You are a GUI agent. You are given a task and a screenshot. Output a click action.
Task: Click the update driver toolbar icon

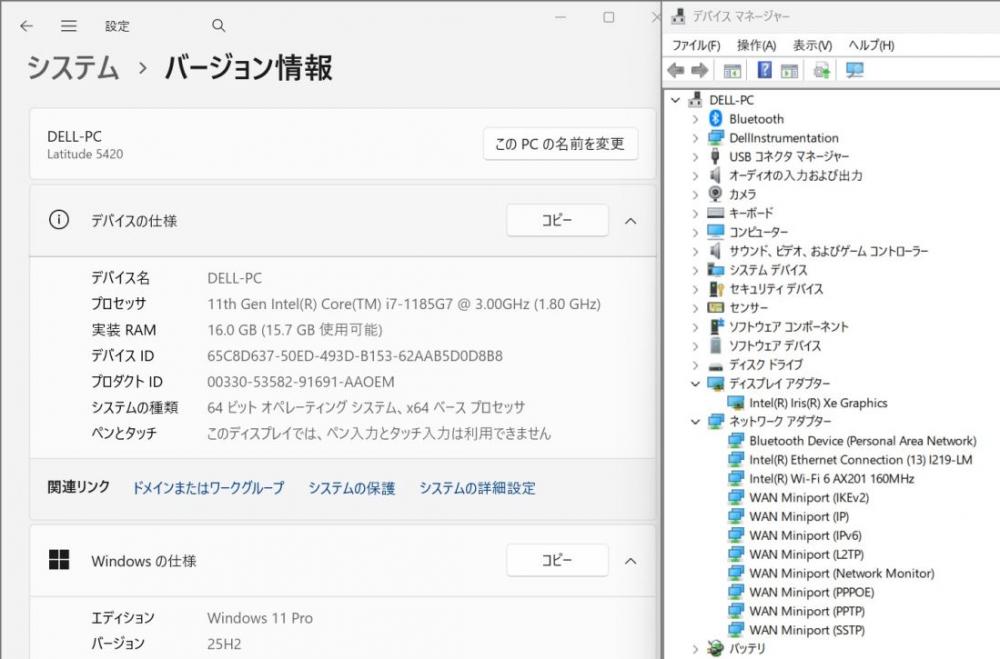822,70
